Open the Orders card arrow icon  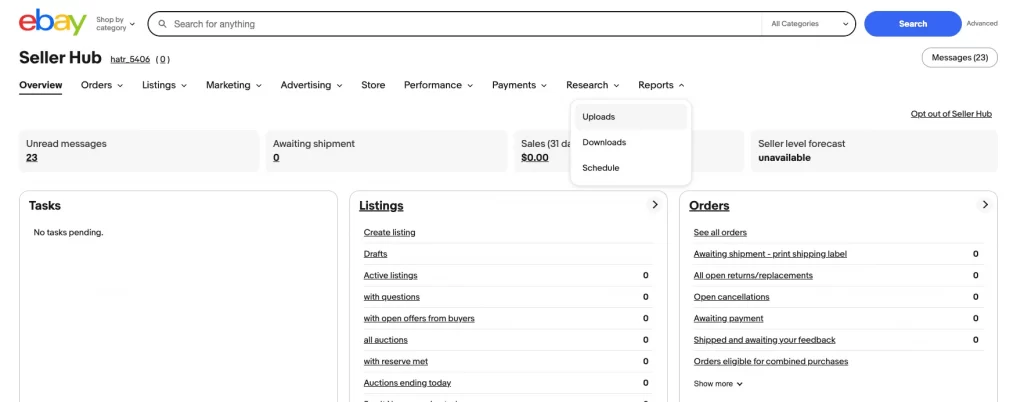985,205
